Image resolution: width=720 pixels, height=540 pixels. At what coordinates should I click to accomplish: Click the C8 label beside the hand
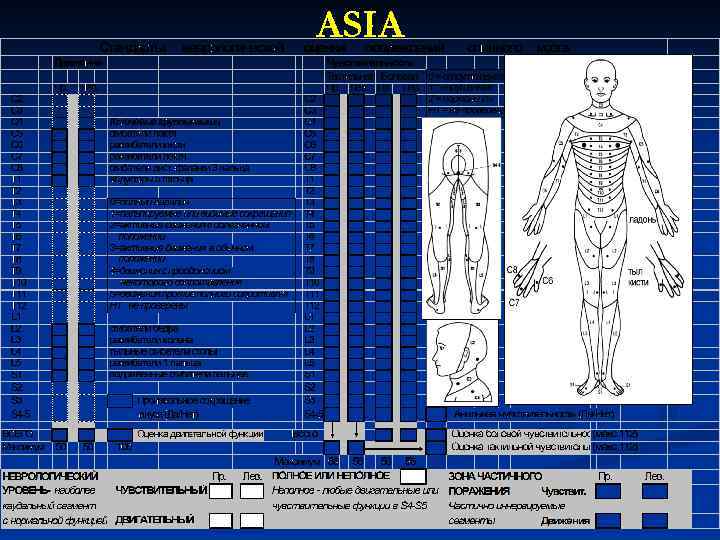pyautogui.click(x=512, y=270)
